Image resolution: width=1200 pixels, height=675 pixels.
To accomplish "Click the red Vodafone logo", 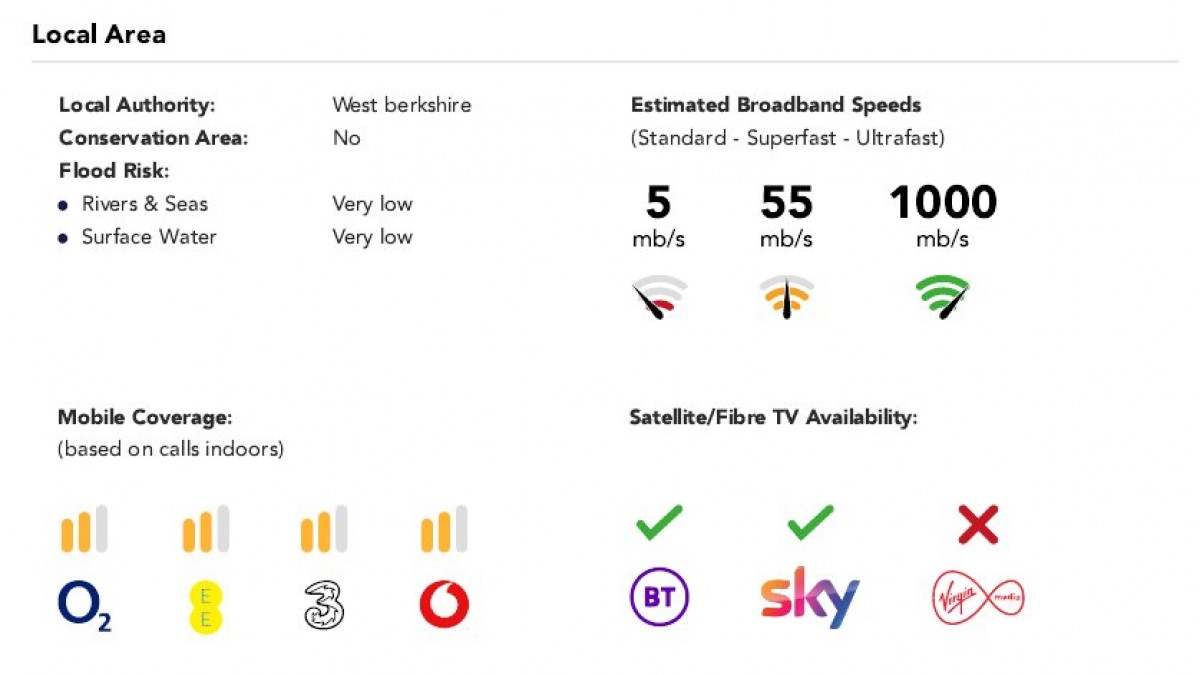I will pos(444,605).
